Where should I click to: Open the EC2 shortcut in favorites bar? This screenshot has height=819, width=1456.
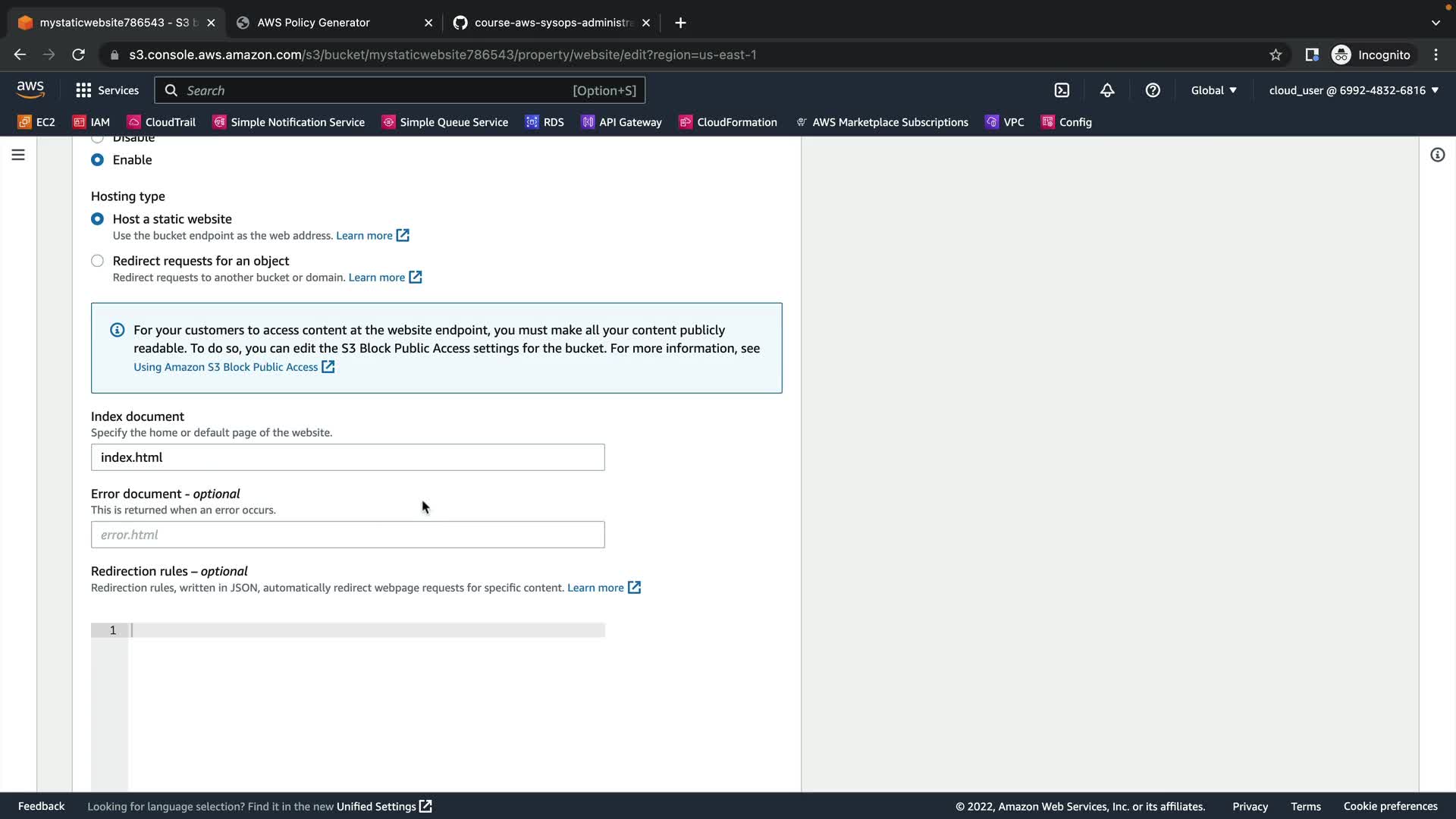pyautogui.click(x=36, y=122)
